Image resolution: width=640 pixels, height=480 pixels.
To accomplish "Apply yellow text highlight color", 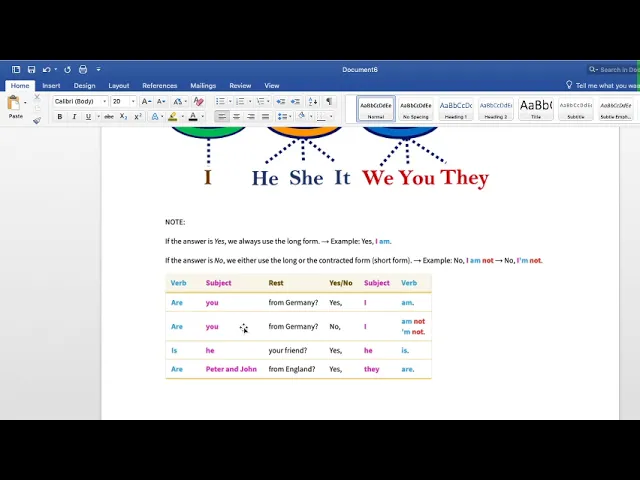I will tap(173, 117).
